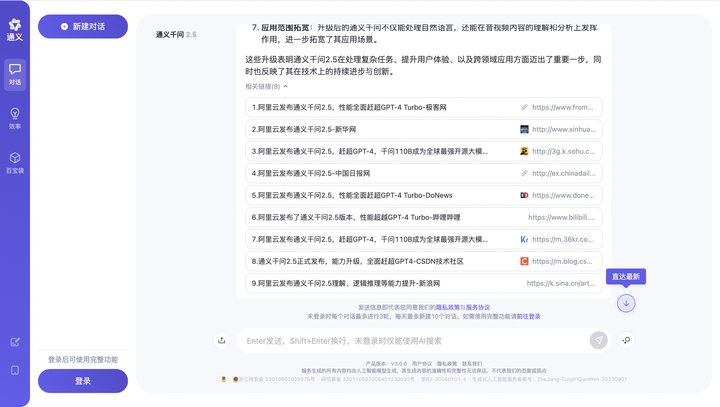Click the round down-arrow scroll button
The width and height of the screenshot is (720, 407).
tap(626, 303)
